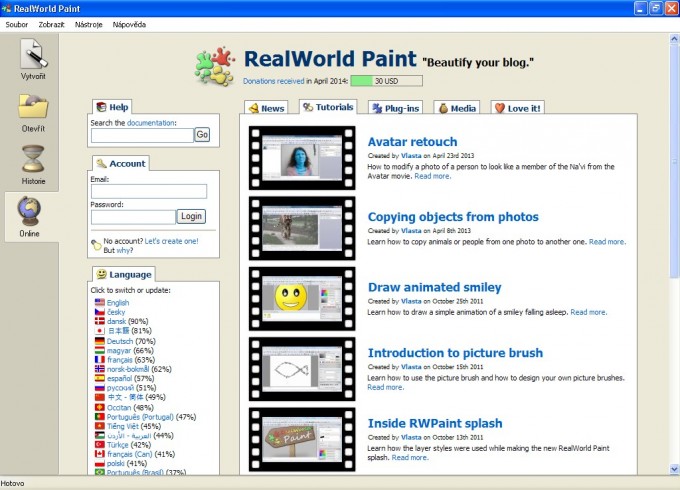Open the Media tab
The width and height of the screenshot is (680, 490).
click(457, 108)
